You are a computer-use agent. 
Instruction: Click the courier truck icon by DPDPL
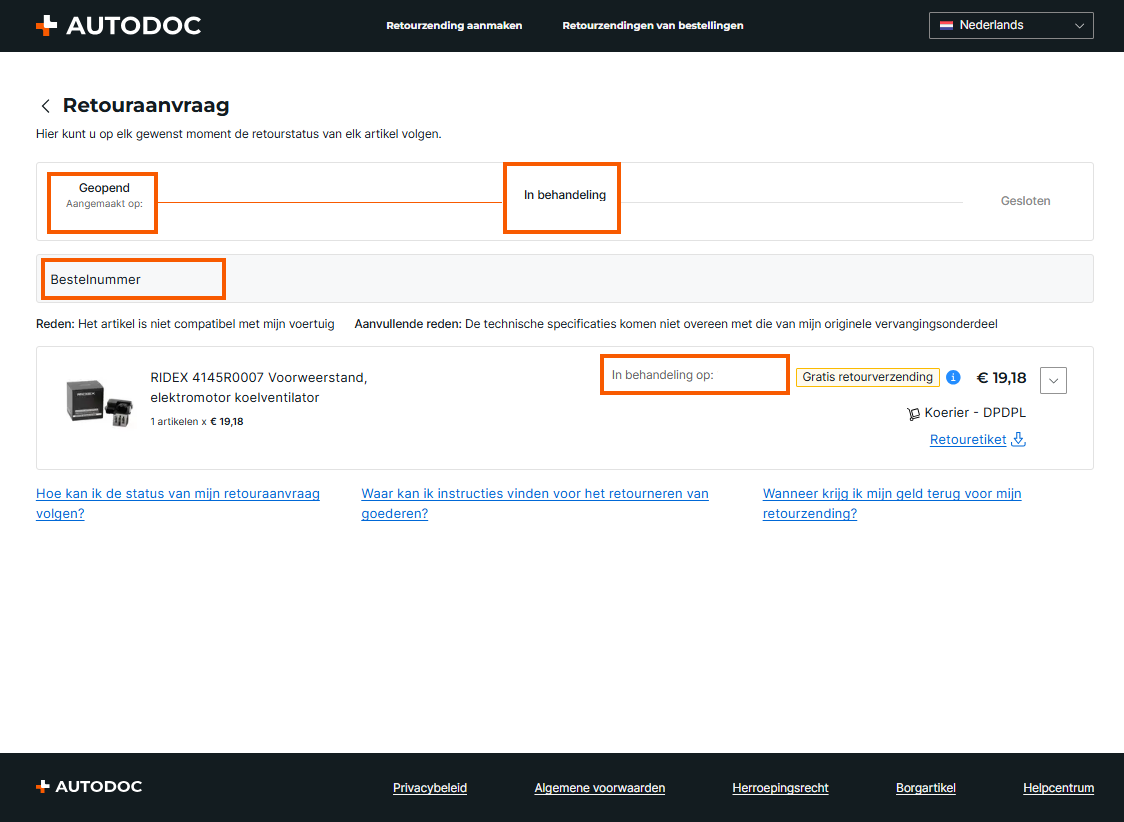click(x=913, y=413)
